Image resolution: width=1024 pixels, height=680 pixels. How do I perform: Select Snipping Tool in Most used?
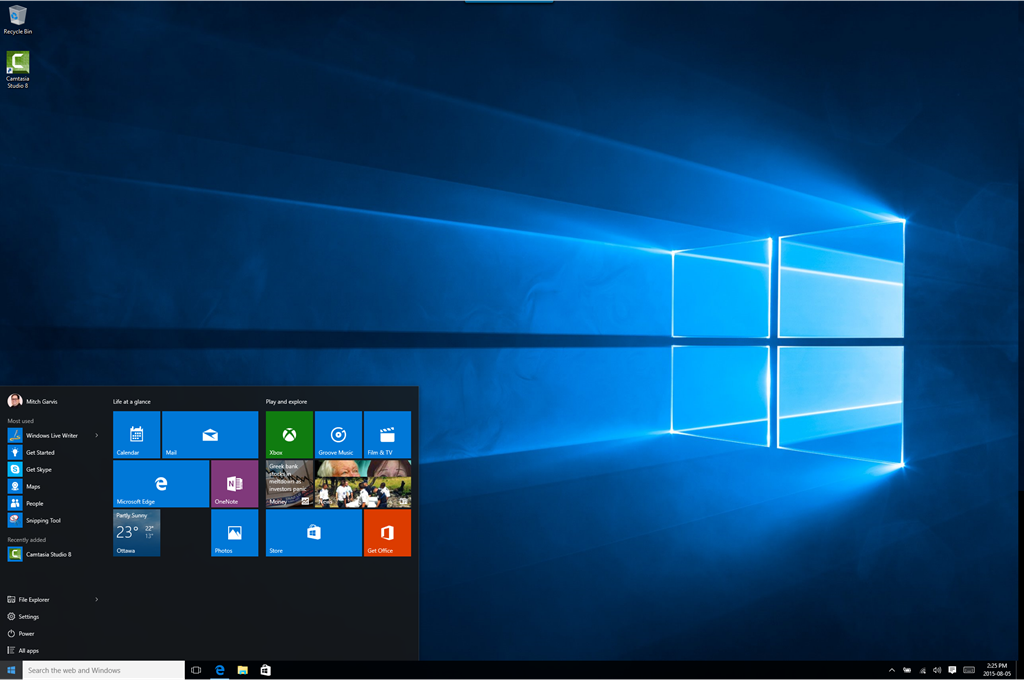tap(43, 521)
